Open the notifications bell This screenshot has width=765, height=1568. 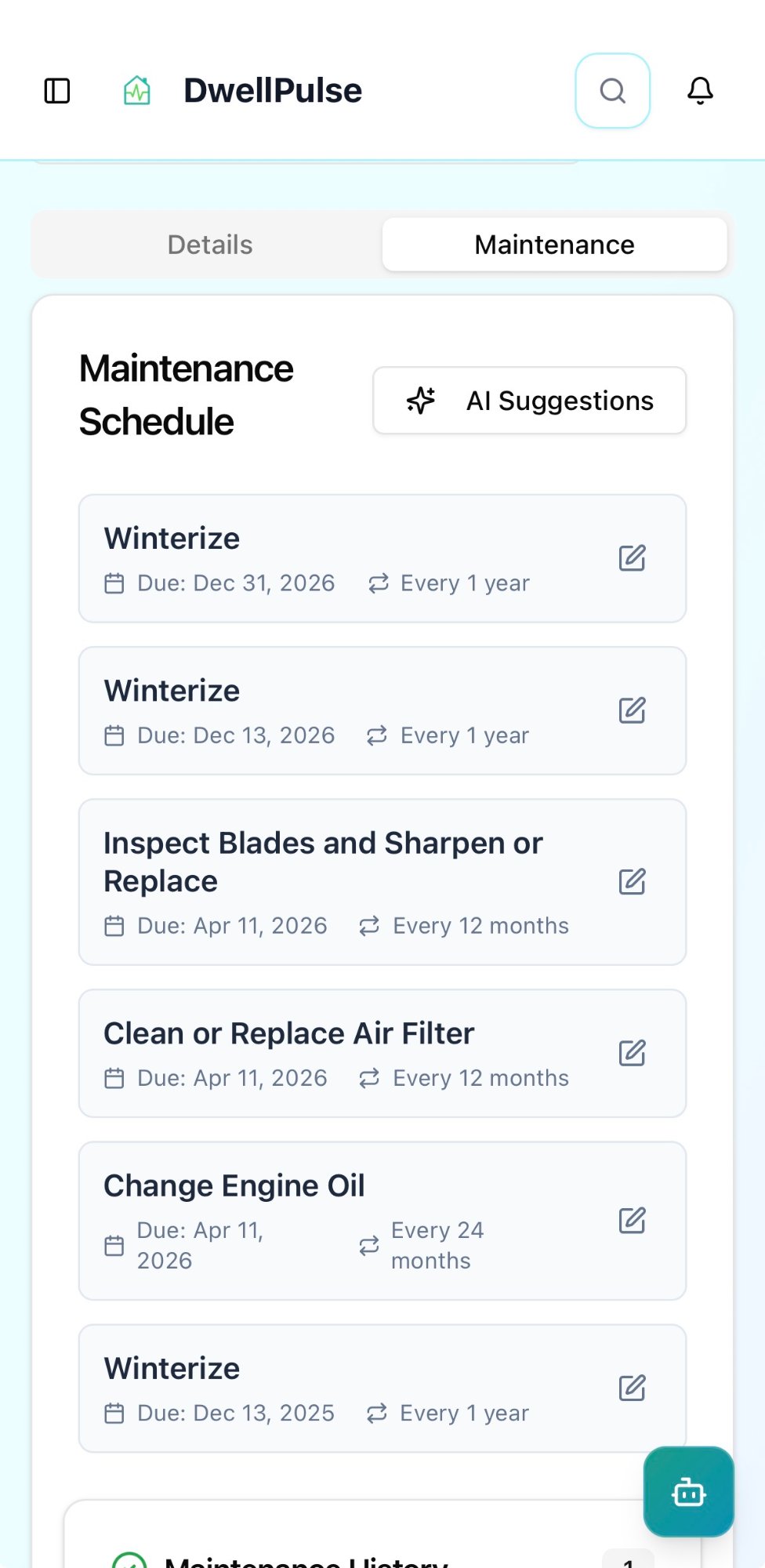tap(700, 91)
